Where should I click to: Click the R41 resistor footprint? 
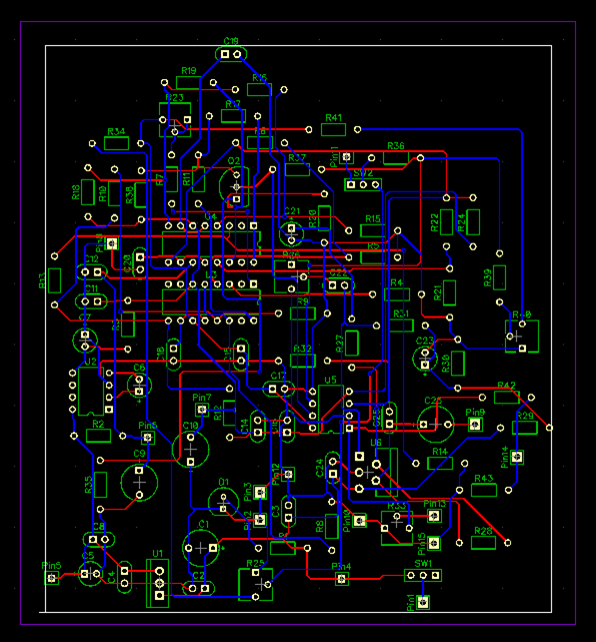click(333, 130)
